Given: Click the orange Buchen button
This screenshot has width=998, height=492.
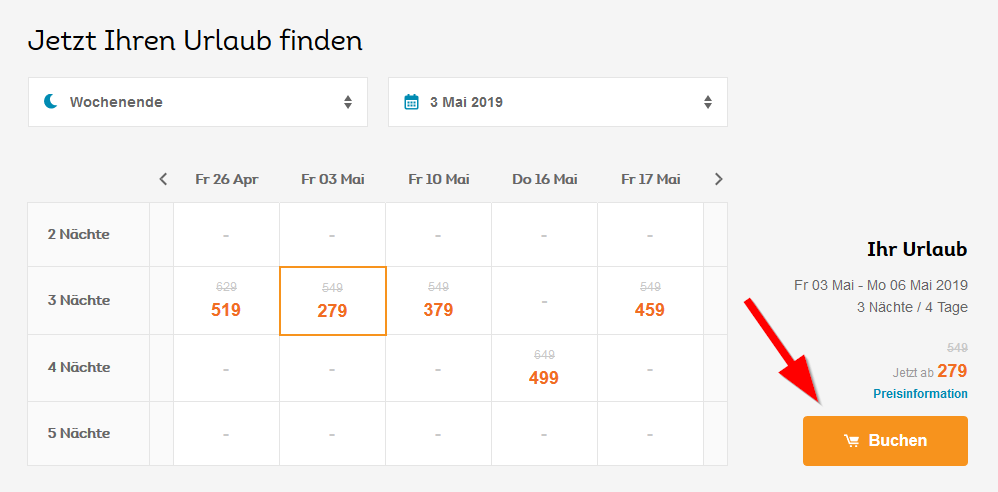Looking at the screenshot, I should (x=885, y=441).
